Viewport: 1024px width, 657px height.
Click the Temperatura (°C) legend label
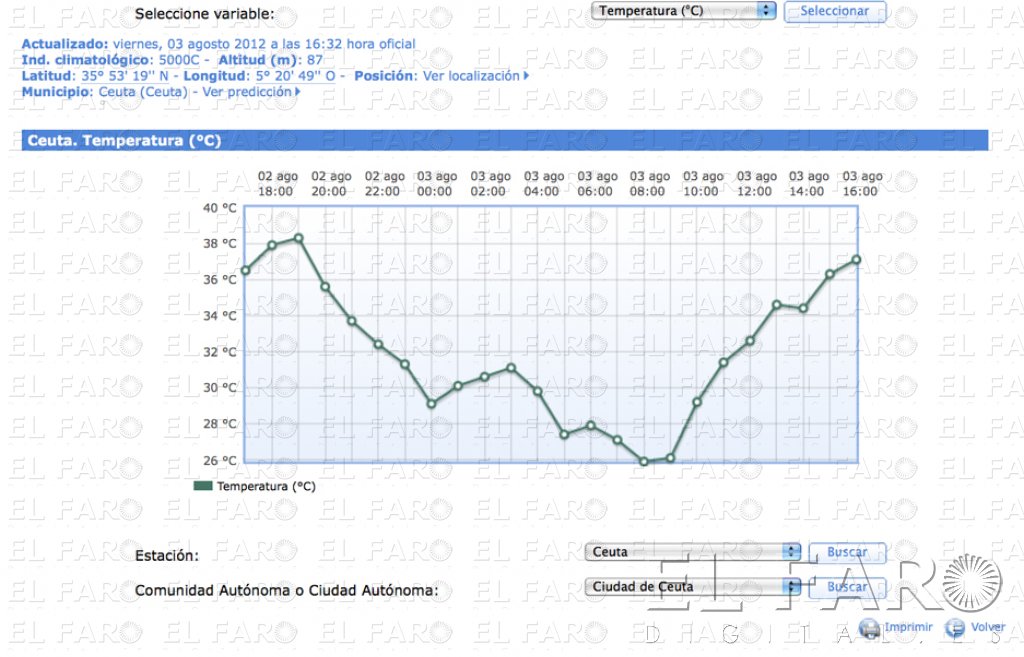[266, 487]
